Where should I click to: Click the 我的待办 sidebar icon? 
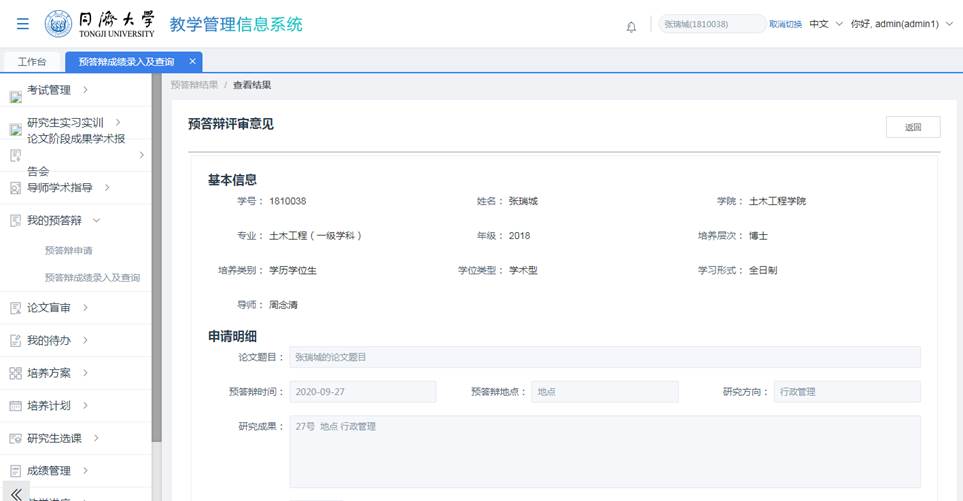click(x=15, y=341)
